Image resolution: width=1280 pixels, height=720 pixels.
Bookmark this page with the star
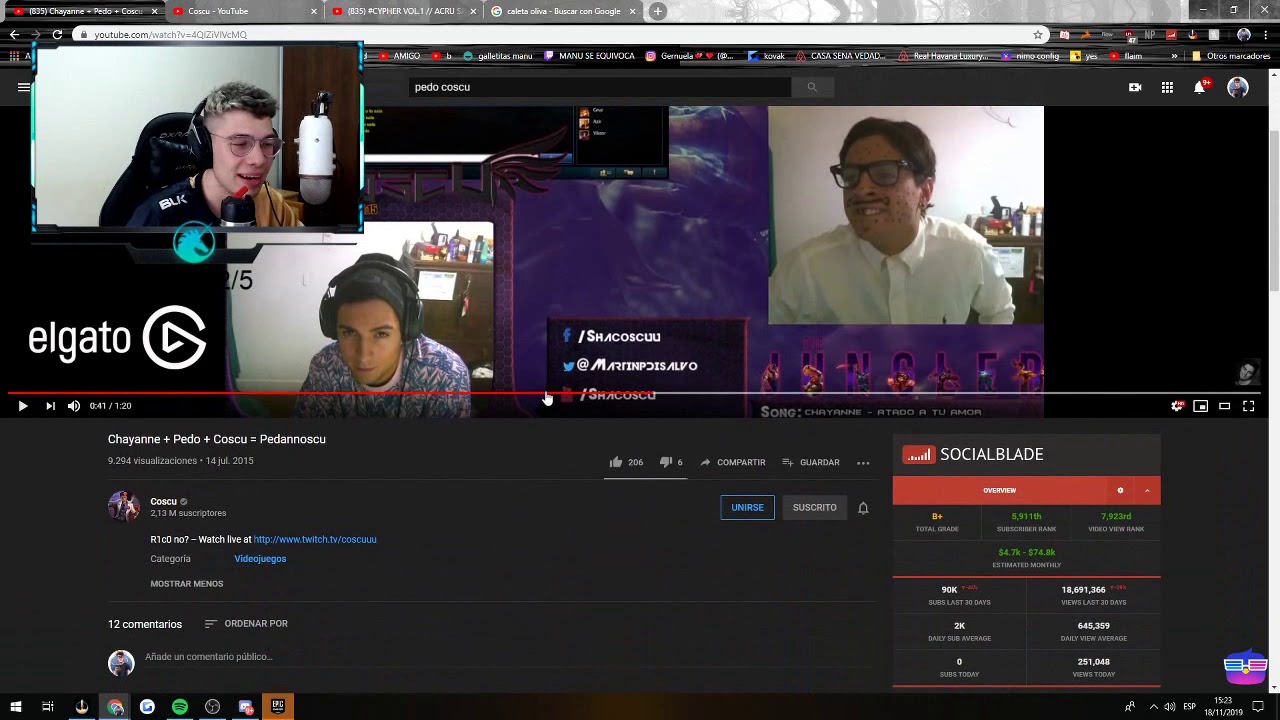pyautogui.click(x=1038, y=34)
